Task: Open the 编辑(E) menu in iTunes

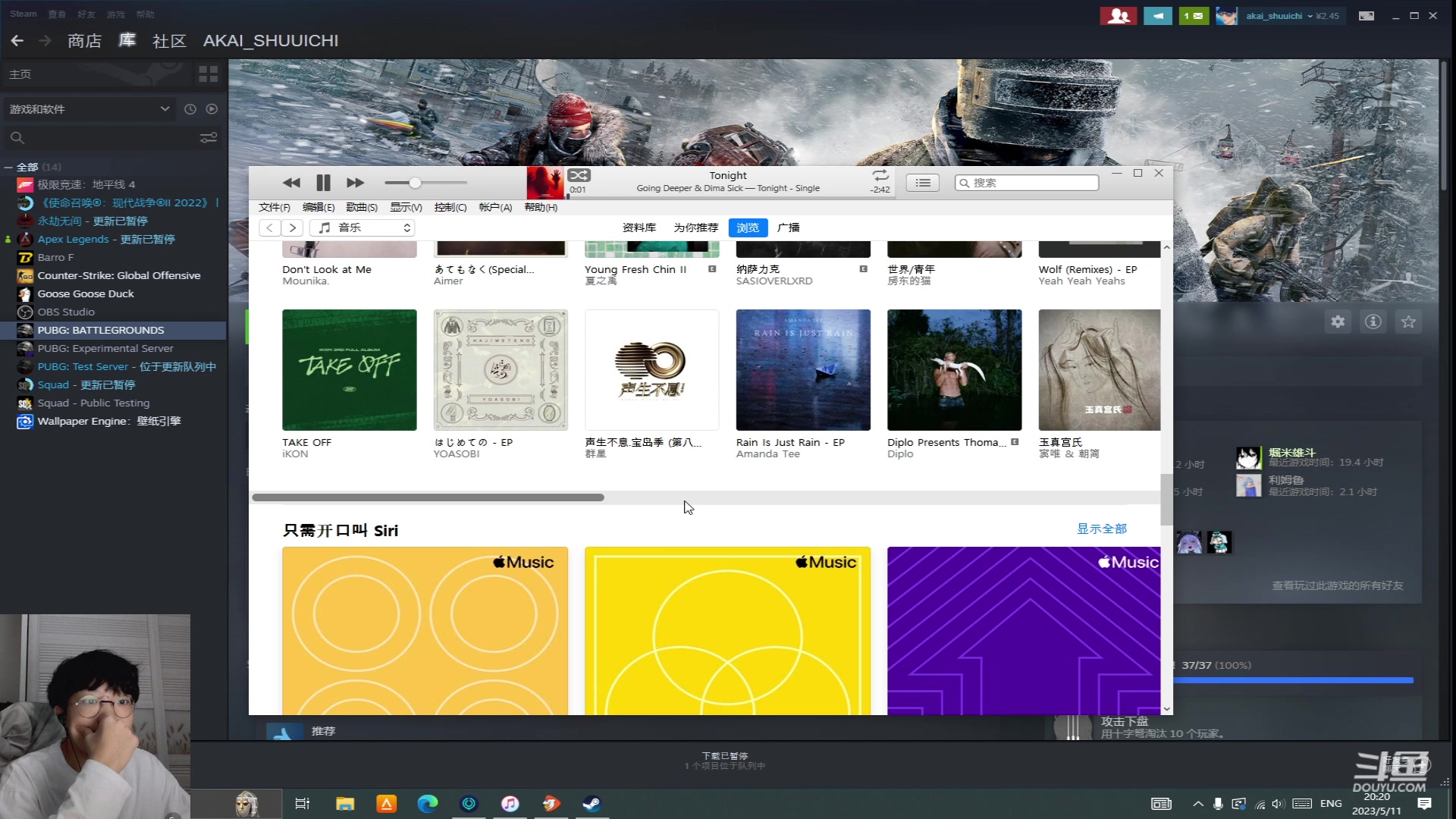Action: [x=318, y=207]
